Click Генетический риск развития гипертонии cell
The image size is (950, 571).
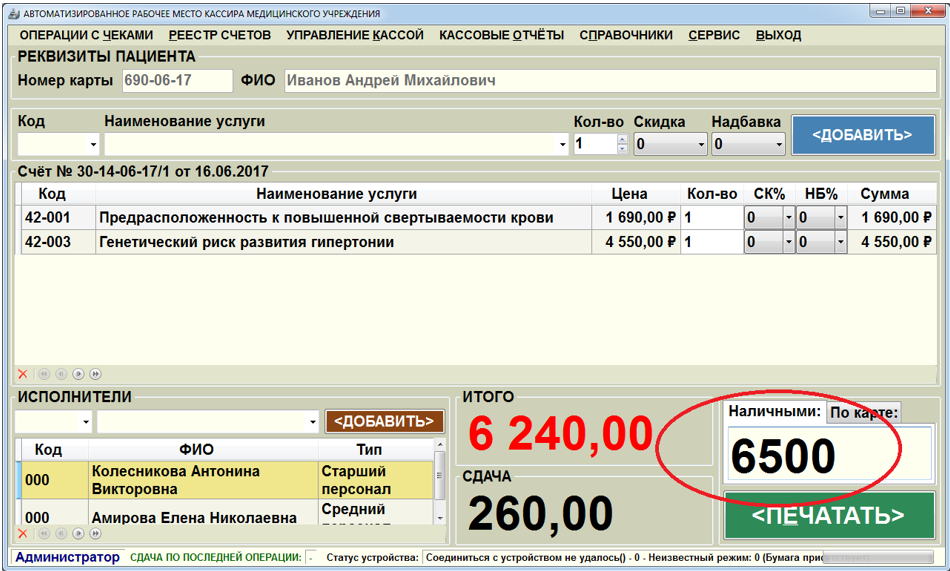(x=344, y=242)
